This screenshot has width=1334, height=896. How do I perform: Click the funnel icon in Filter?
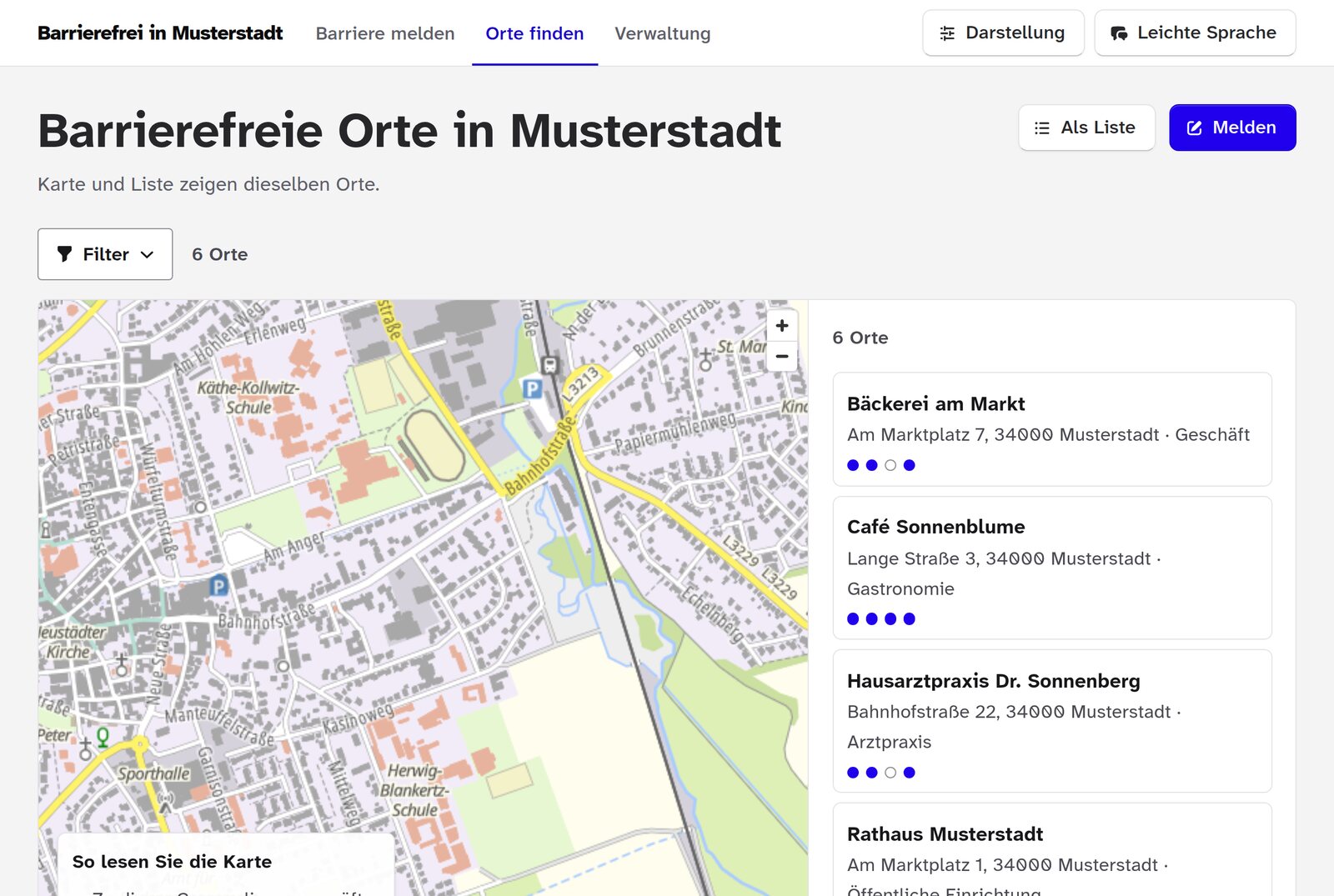pos(64,254)
